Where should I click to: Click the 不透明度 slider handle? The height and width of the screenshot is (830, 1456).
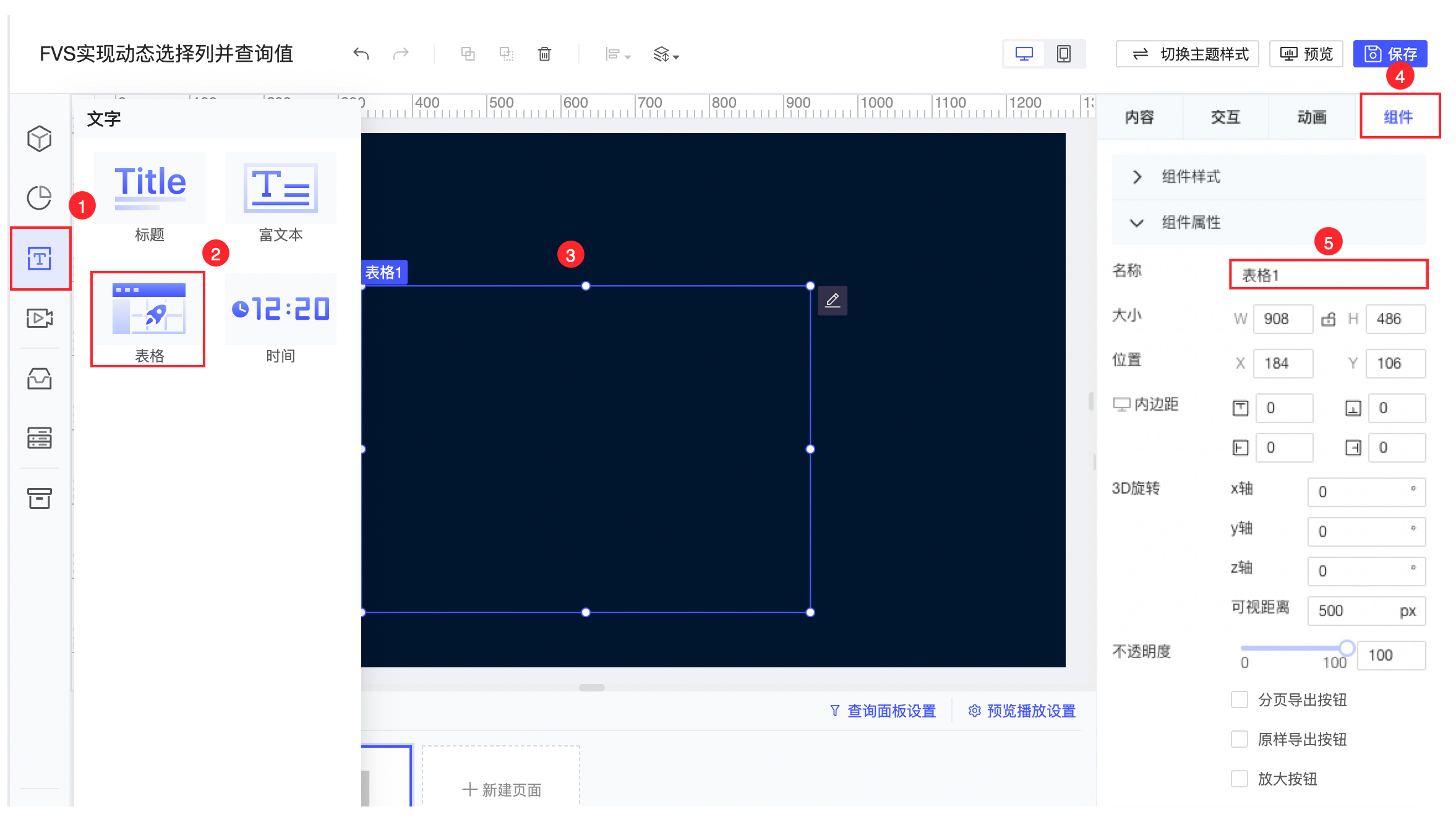point(1347,648)
